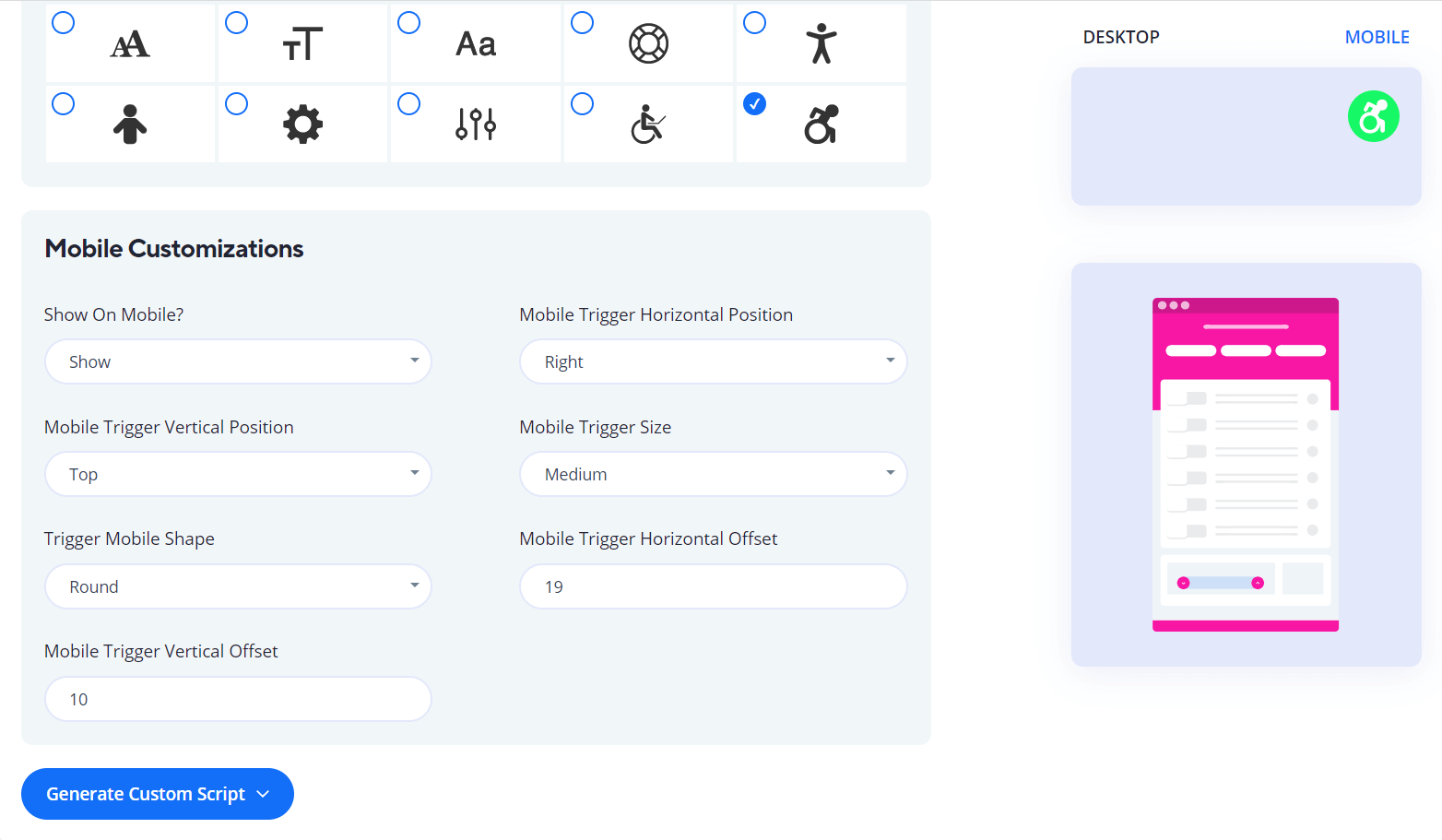Select the adjustment sliders icon
1442x840 pixels.
(476, 124)
